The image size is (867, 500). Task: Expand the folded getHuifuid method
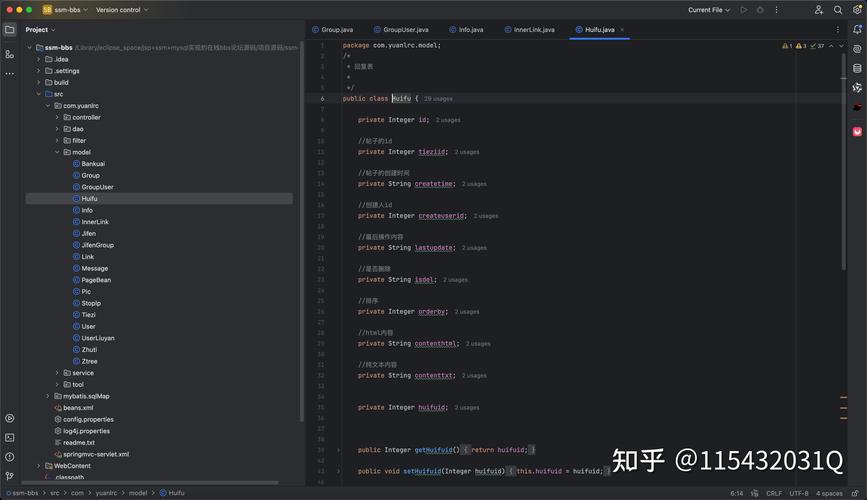tap(338, 450)
